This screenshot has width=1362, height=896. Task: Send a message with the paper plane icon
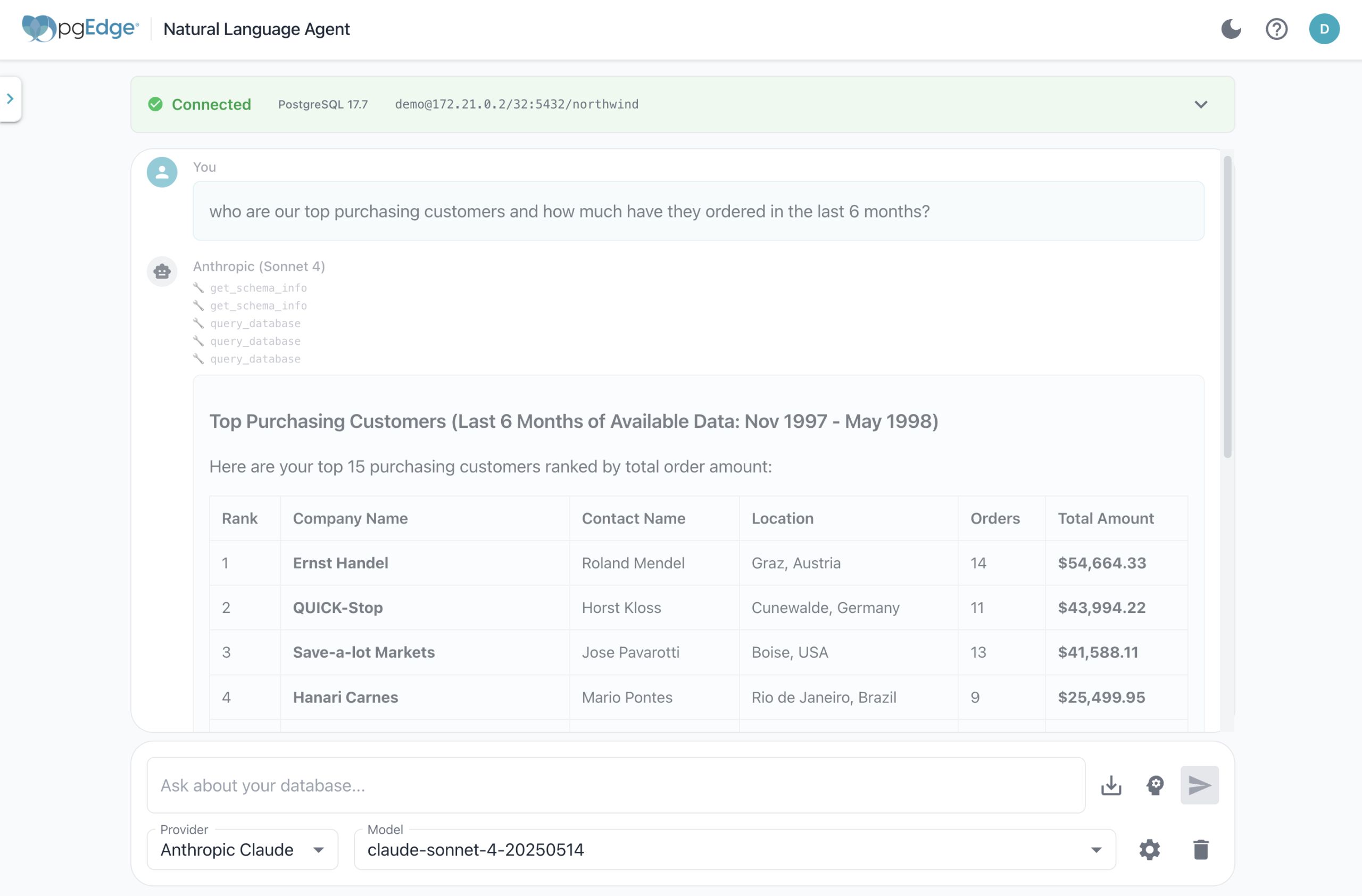(x=1200, y=785)
